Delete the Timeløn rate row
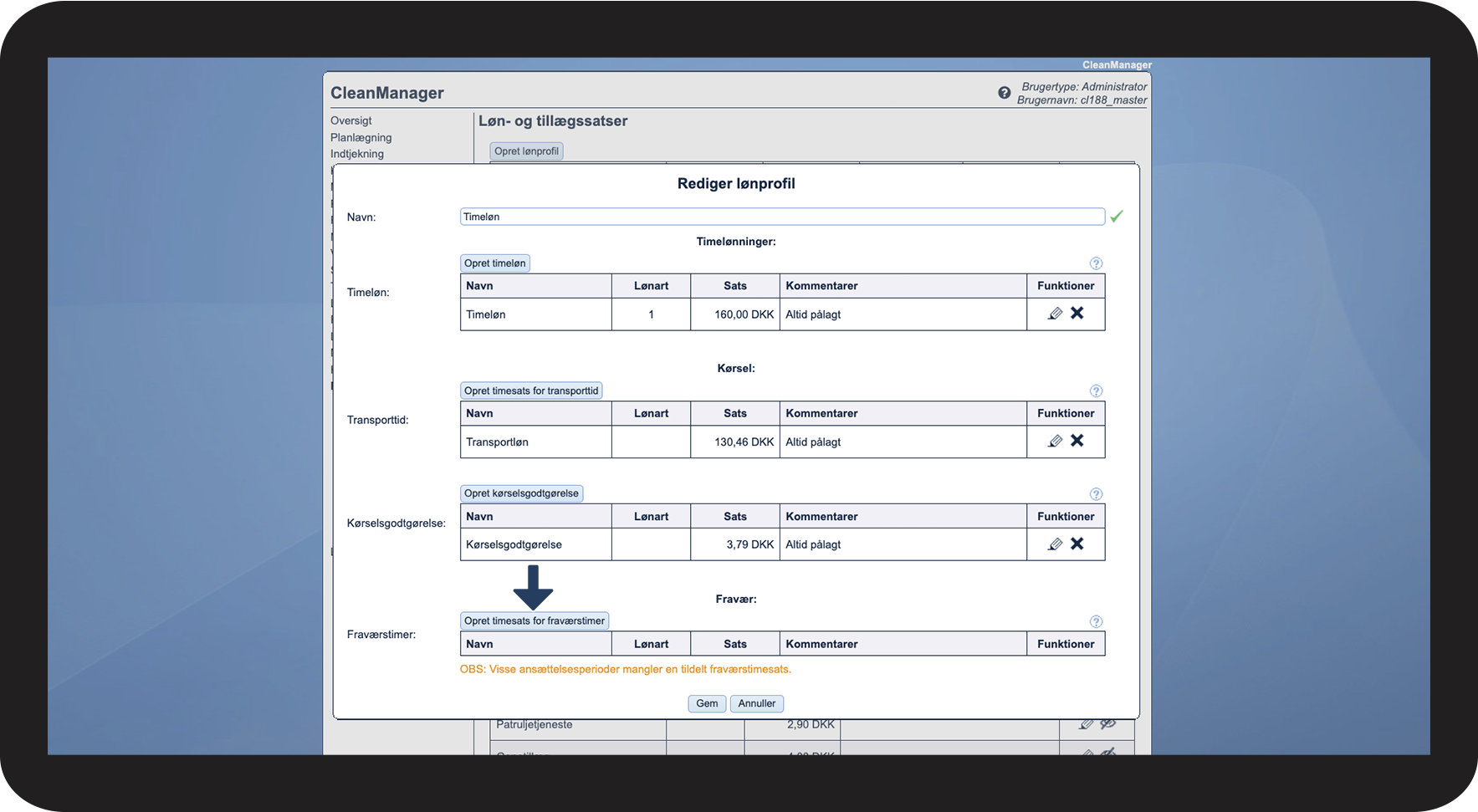The image size is (1478, 812). (1077, 313)
